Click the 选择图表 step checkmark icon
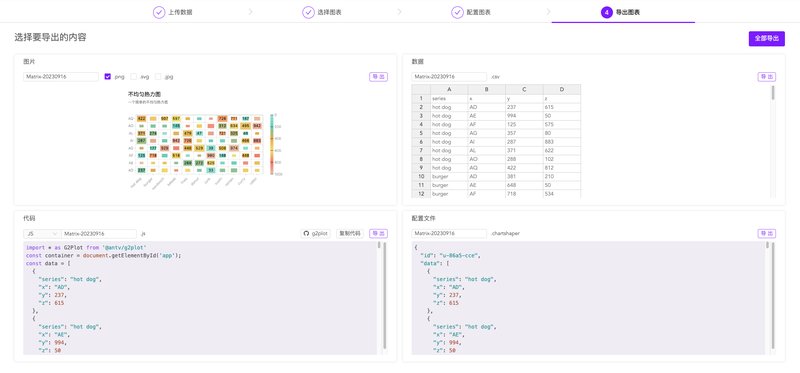The width and height of the screenshot is (800, 373). 308,12
